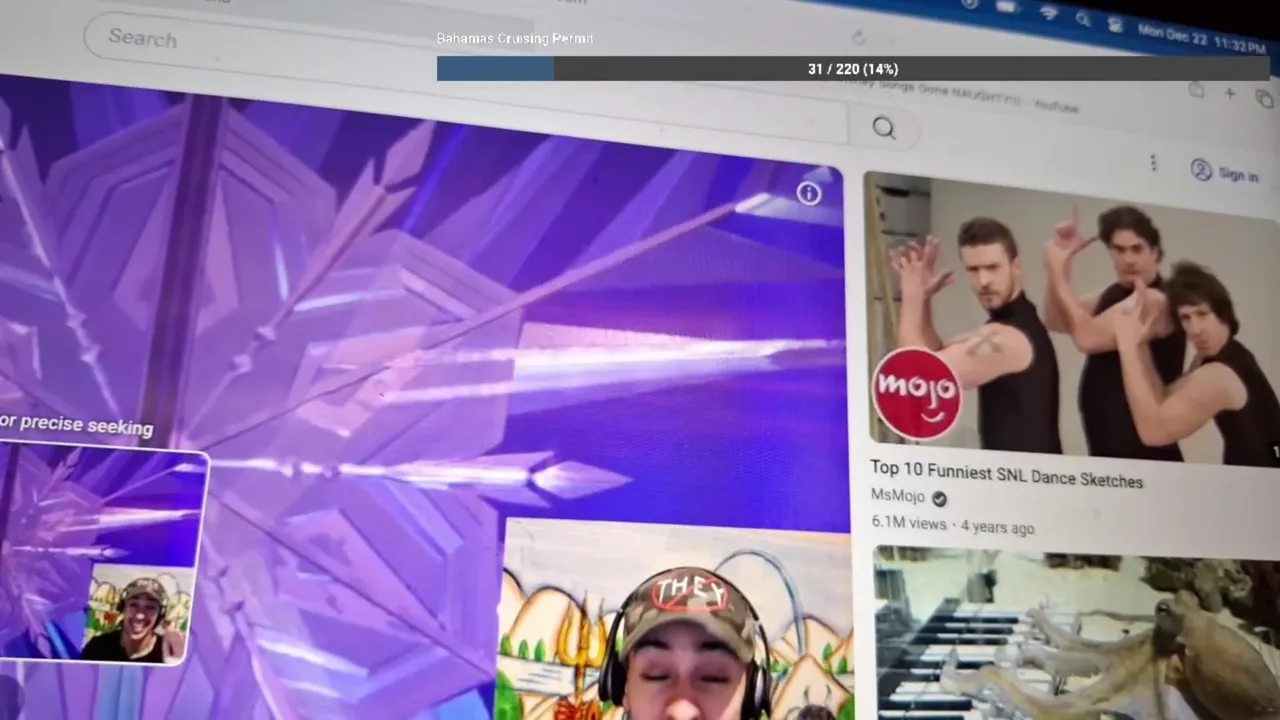Show the Safari tab overview
1280x720 pixels.
pyautogui.click(x=1264, y=98)
